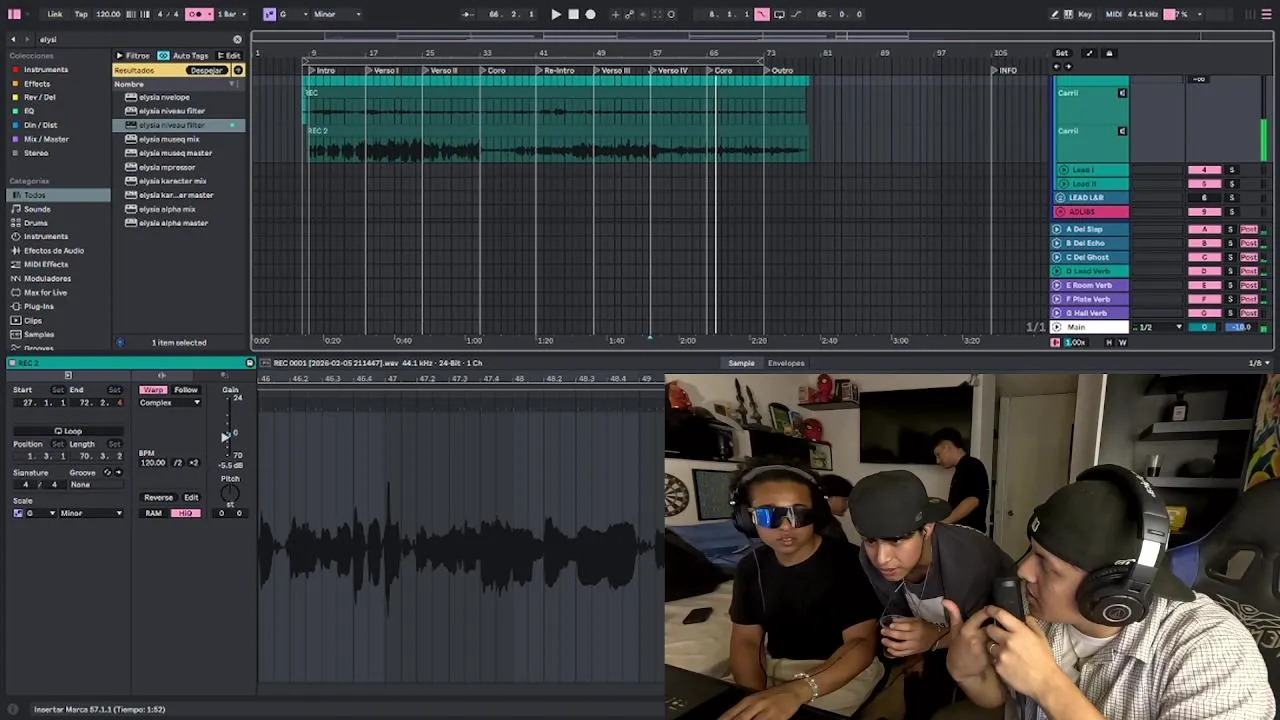Select the 120.00 tempo field

(108, 14)
